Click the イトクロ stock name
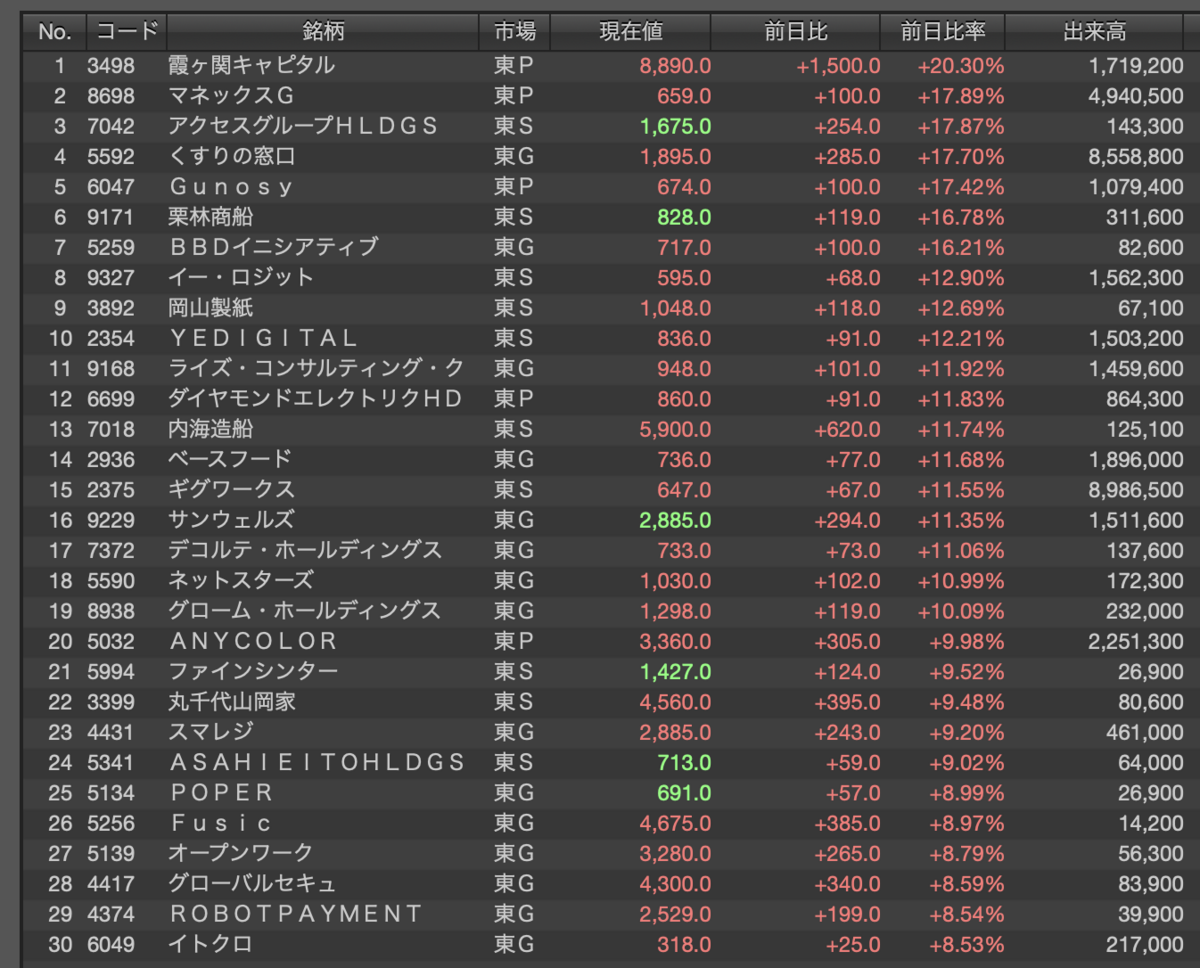 (x=211, y=944)
